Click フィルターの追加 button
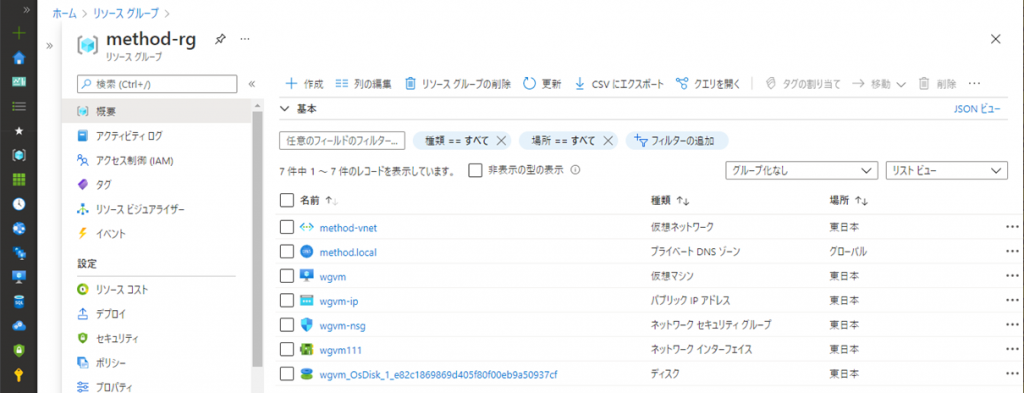 (677, 140)
